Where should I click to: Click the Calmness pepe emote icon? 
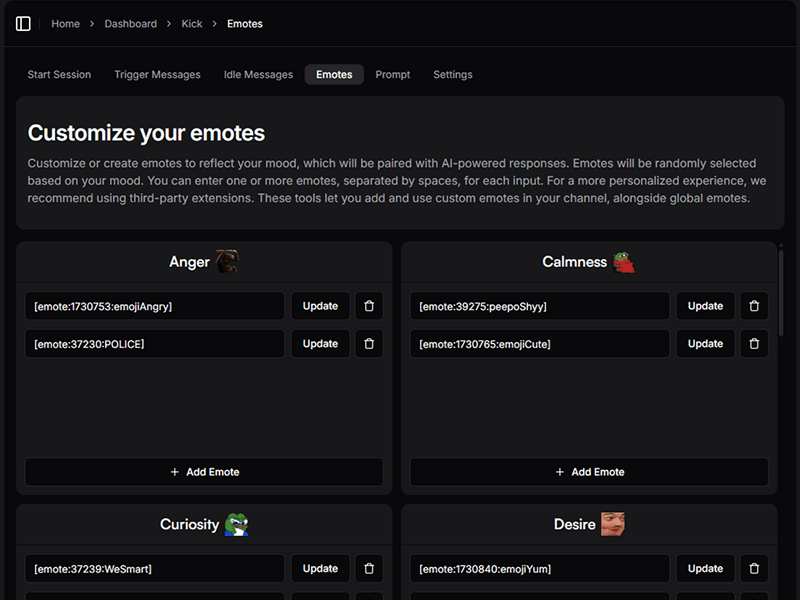click(x=624, y=261)
